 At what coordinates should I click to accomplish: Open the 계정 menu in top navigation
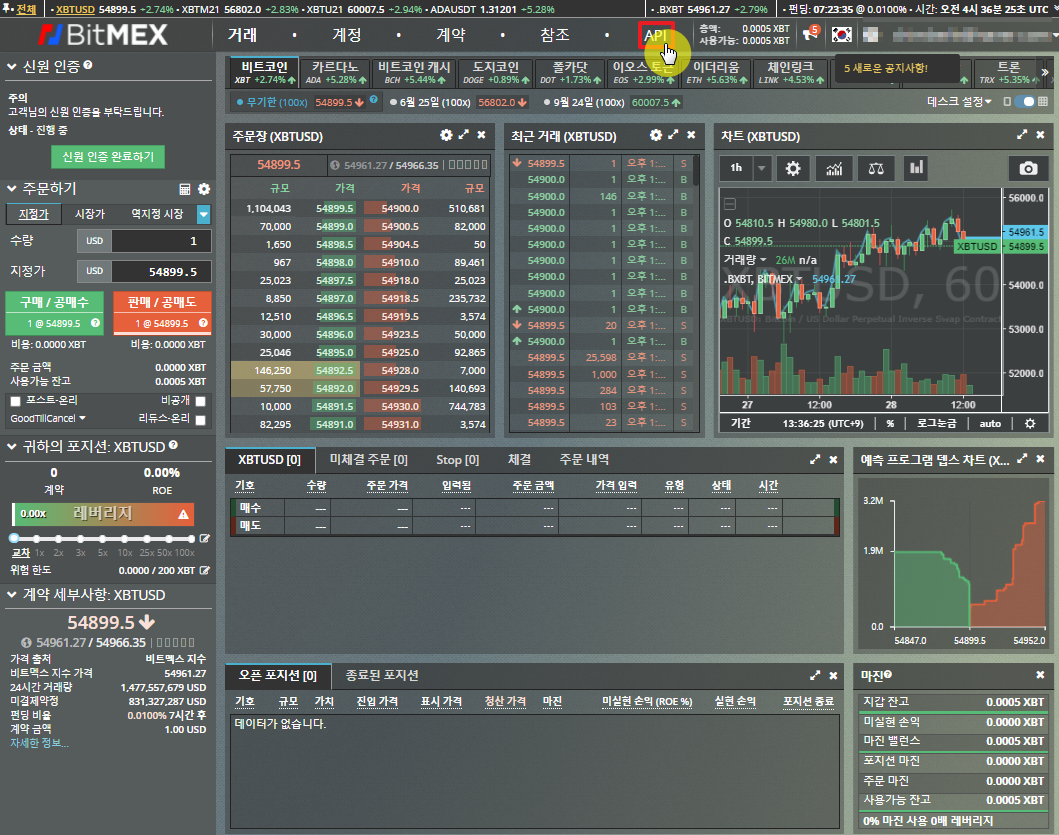[x=346, y=35]
